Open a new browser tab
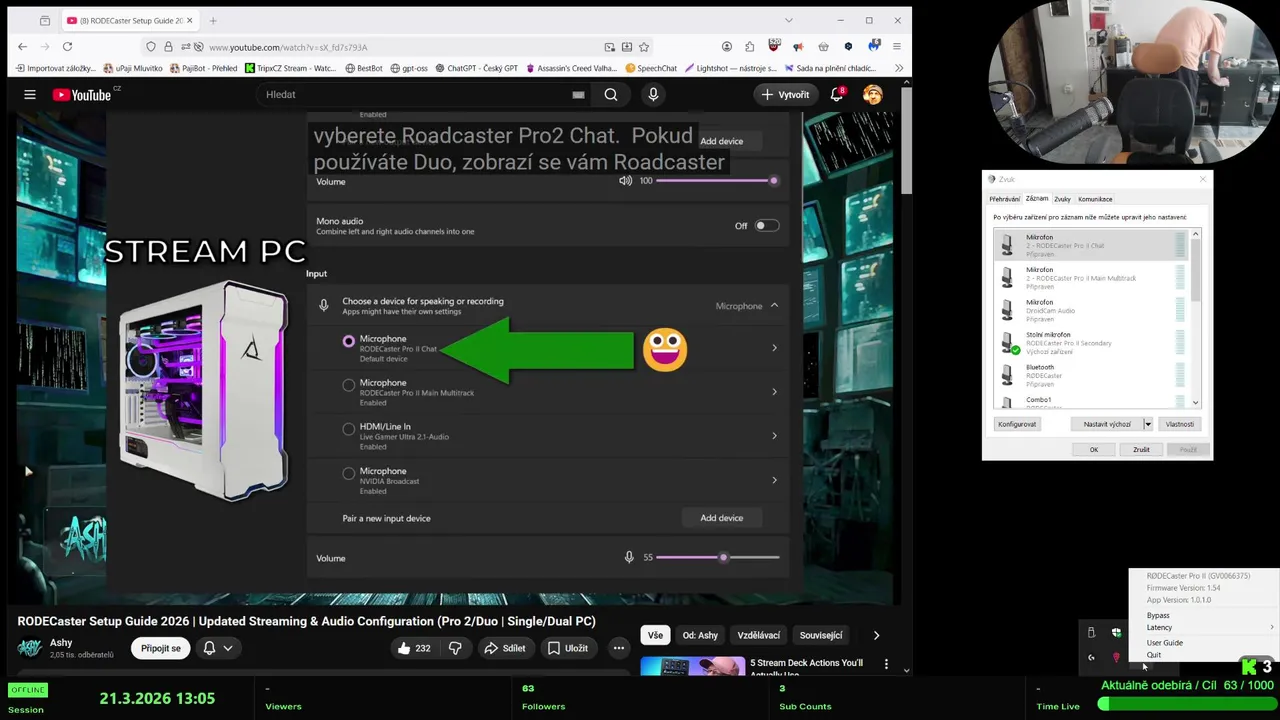 click(213, 20)
